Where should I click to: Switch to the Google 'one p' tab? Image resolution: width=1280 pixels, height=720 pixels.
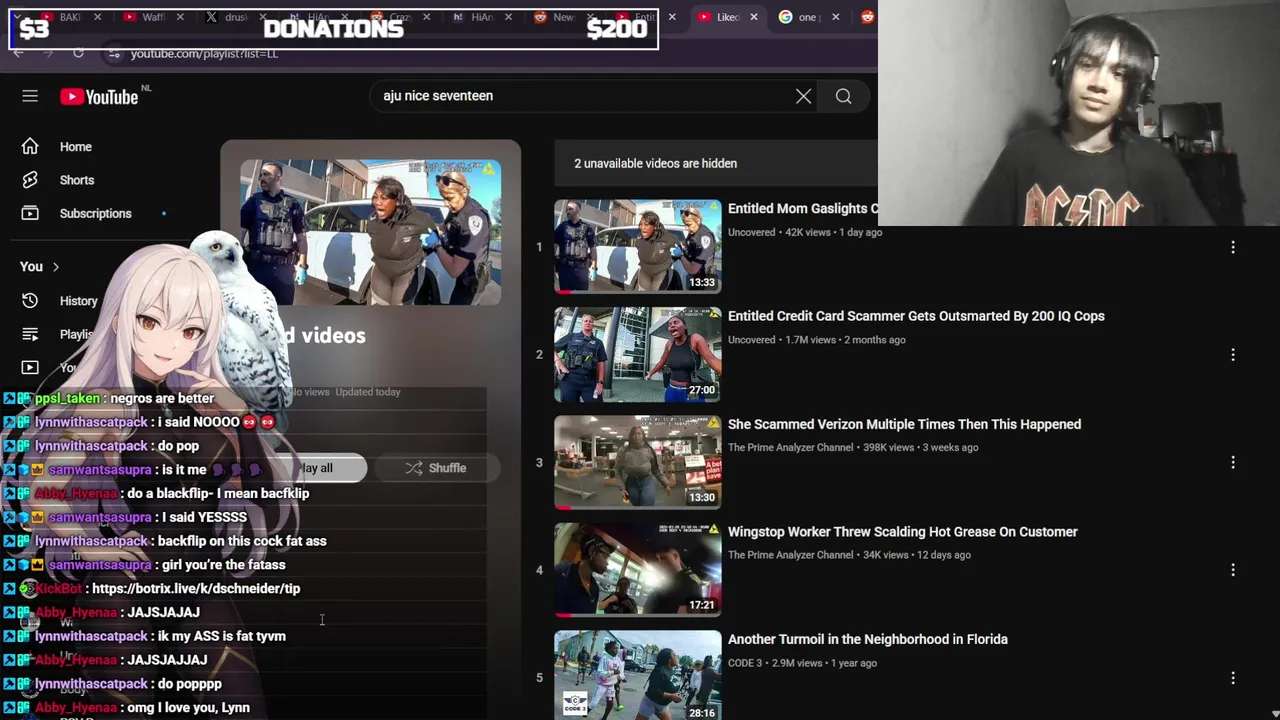[808, 17]
